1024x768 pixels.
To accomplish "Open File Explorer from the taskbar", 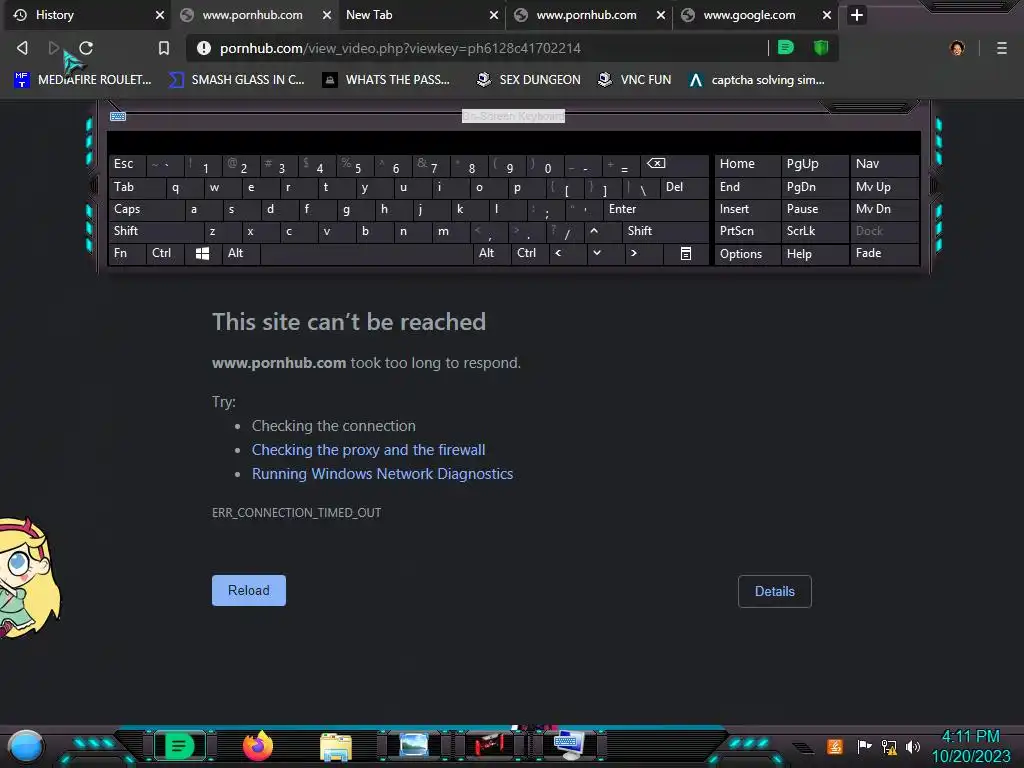I will 336,746.
